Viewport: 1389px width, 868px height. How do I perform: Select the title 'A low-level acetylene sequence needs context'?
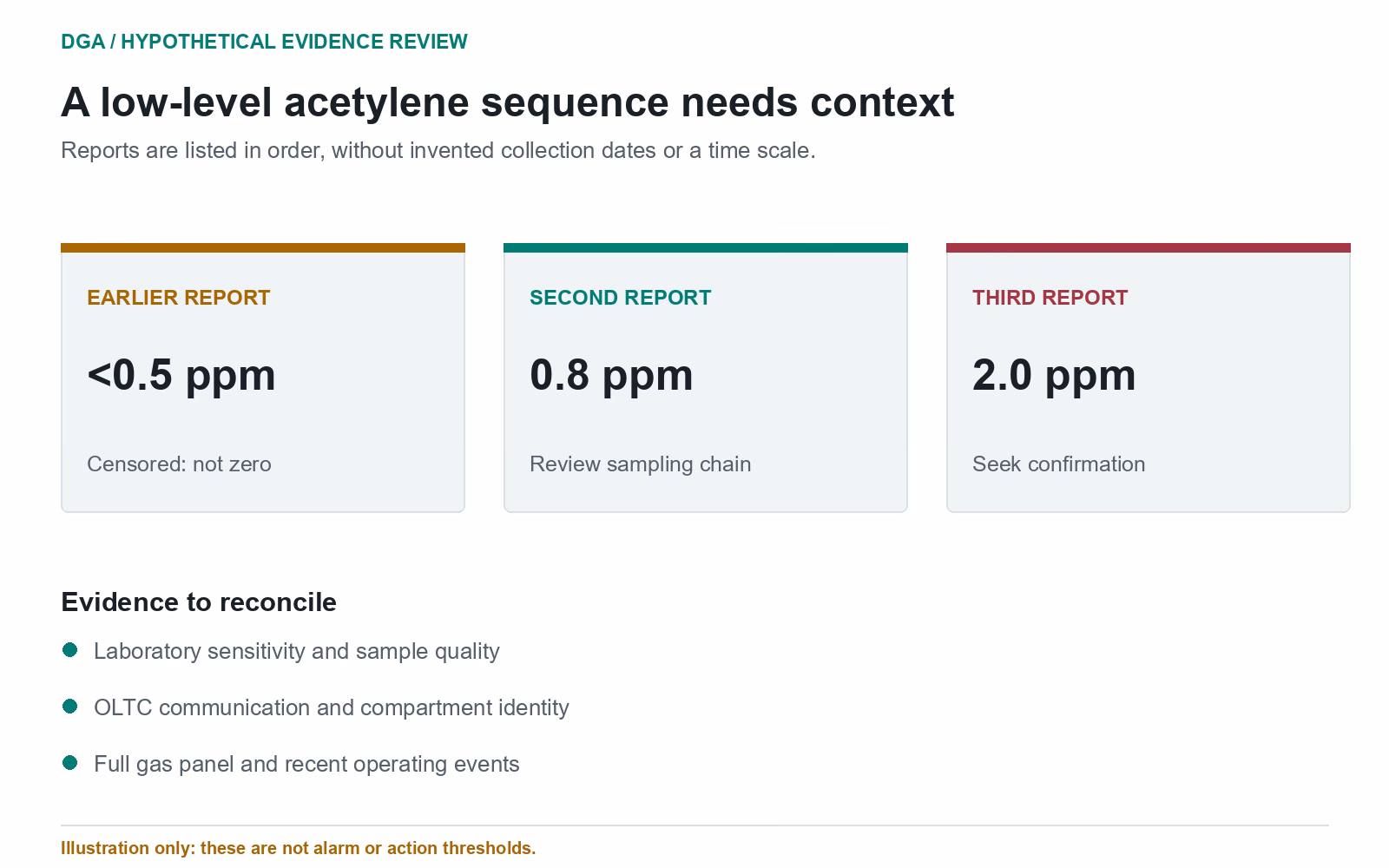coord(508,102)
